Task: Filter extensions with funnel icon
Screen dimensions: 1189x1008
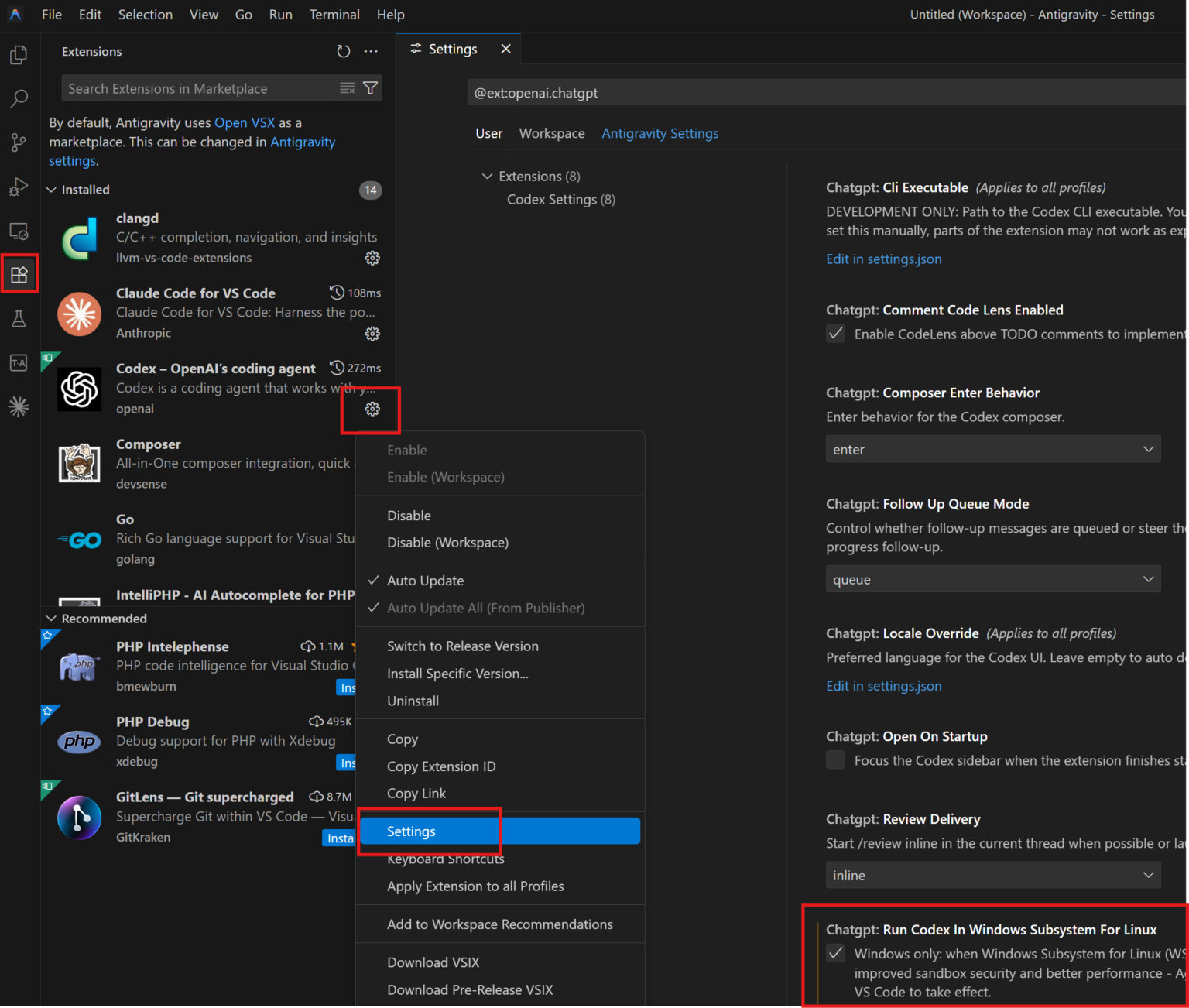Action: [x=371, y=88]
